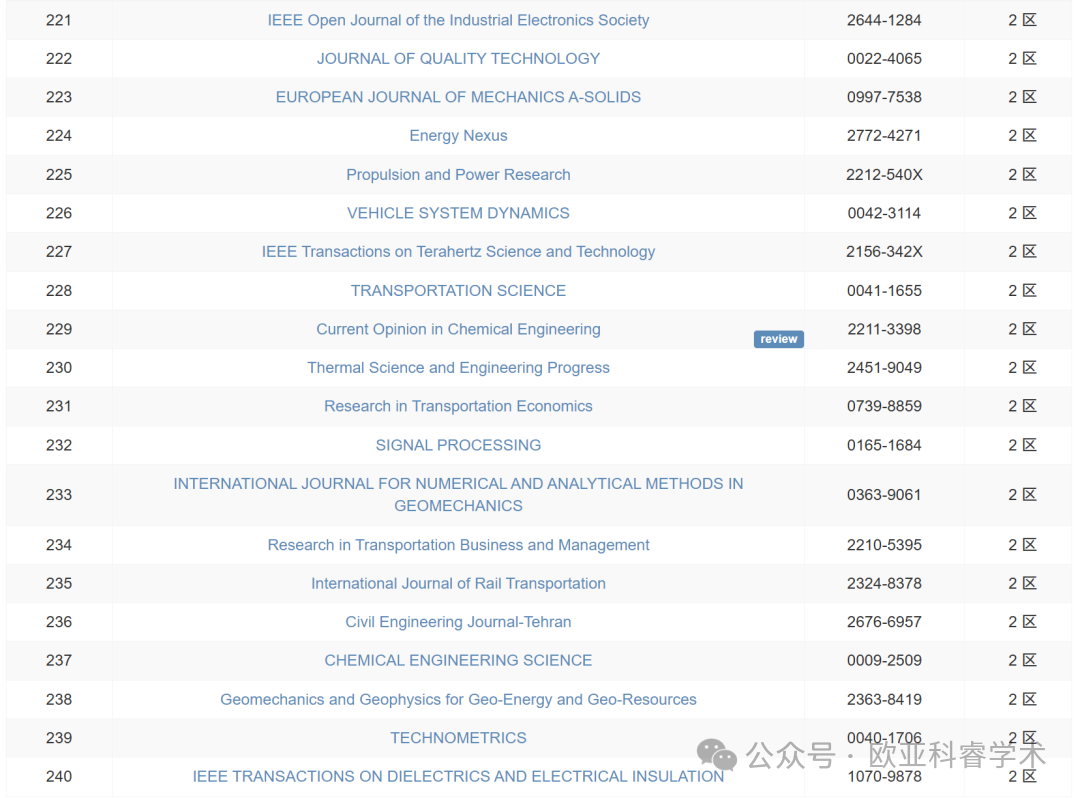The width and height of the screenshot is (1080, 798).
Task: Click rank number 240
Action: pyautogui.click(x=59, y=776)
